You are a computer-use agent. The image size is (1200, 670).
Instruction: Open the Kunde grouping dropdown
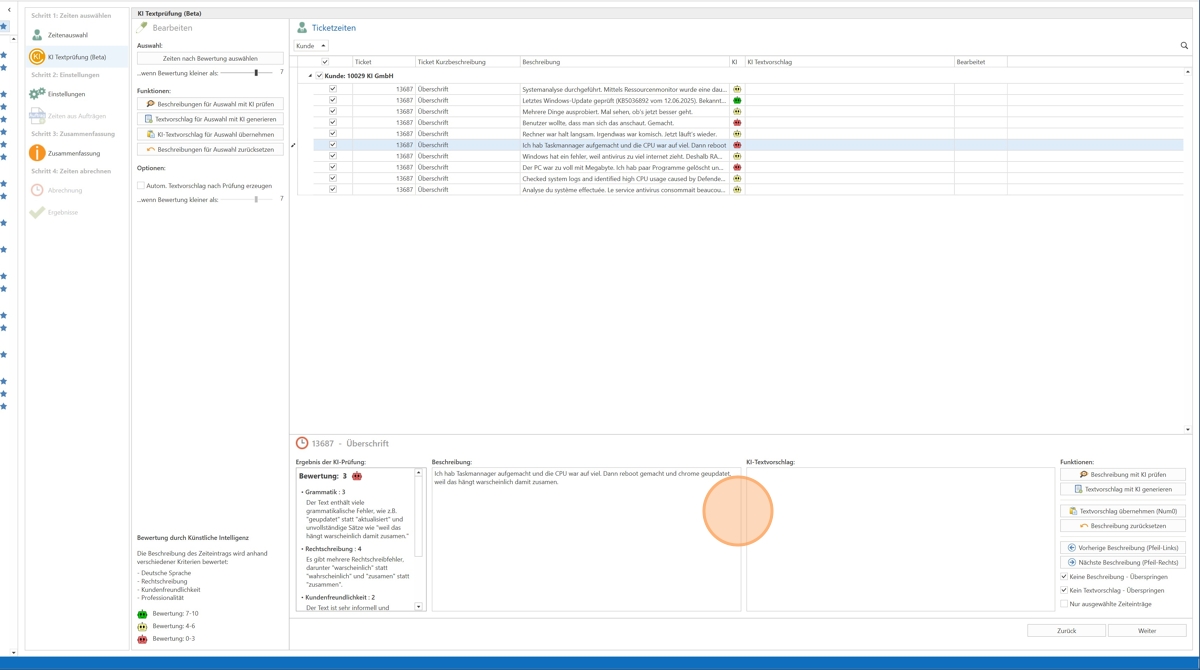311,46
